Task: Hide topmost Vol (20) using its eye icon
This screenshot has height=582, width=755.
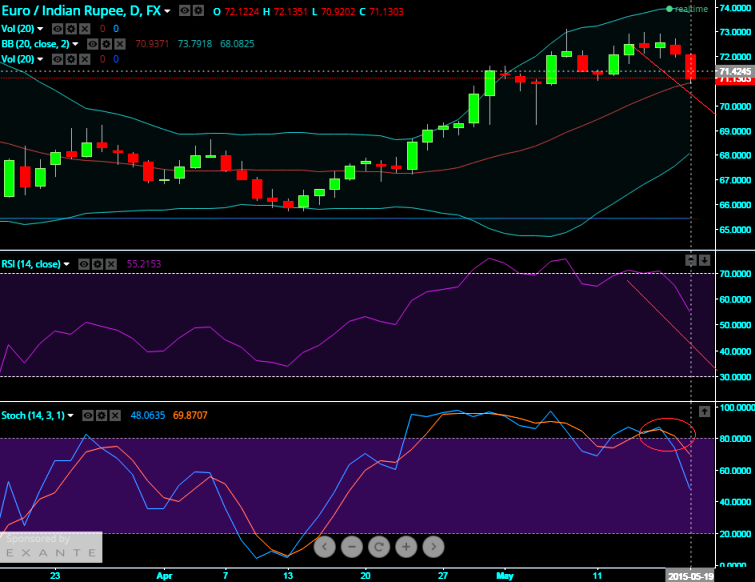Action: (x=57, y=29)
